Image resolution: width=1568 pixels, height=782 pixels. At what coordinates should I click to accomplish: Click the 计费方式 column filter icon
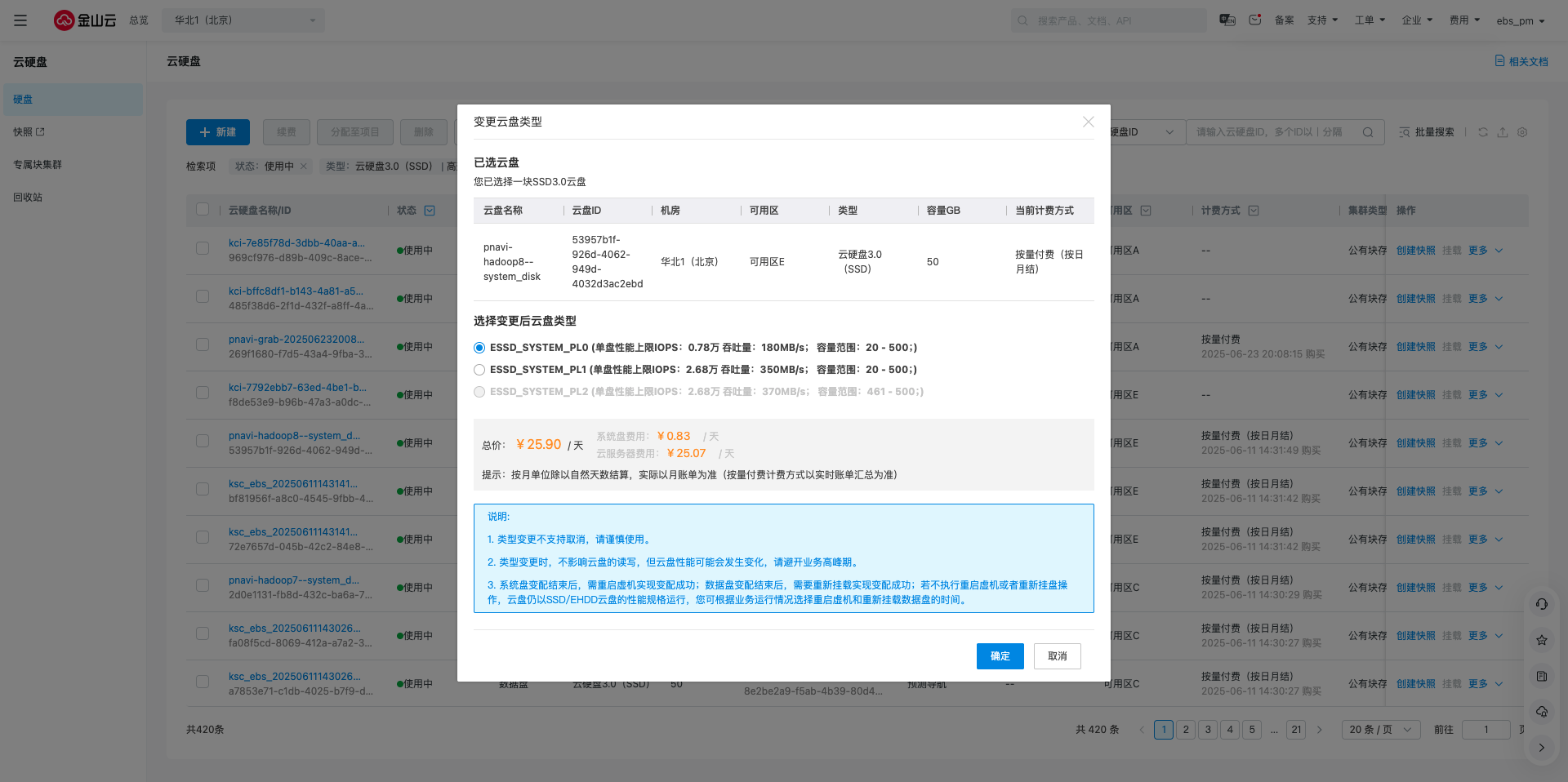pyautogui.click(x=1254, y=211)
